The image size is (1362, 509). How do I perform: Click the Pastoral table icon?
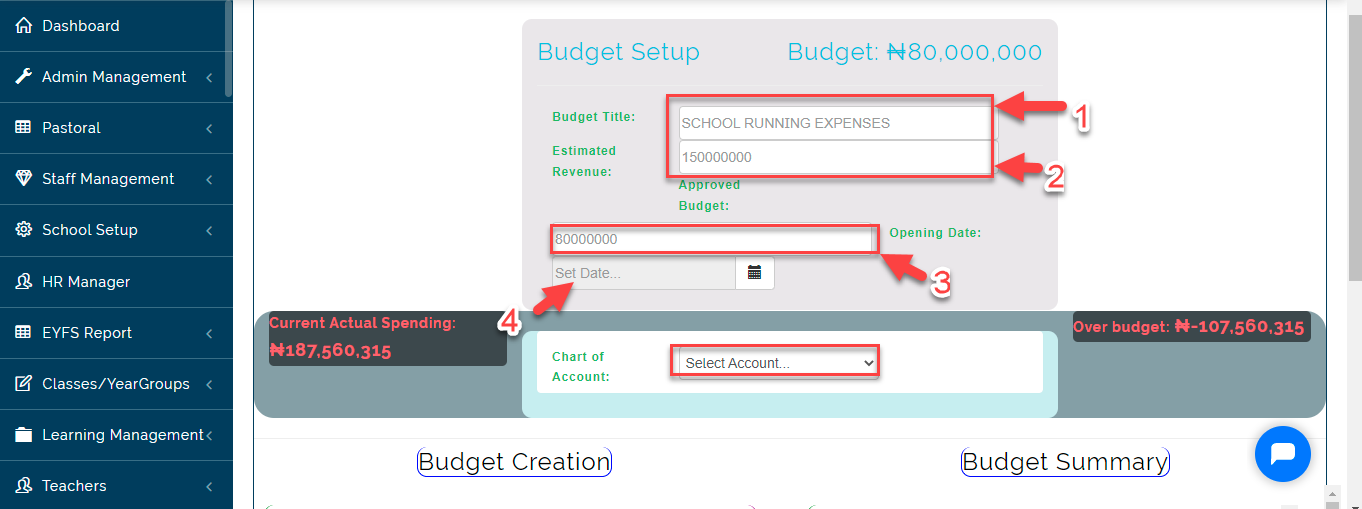(x=24, y=128)
